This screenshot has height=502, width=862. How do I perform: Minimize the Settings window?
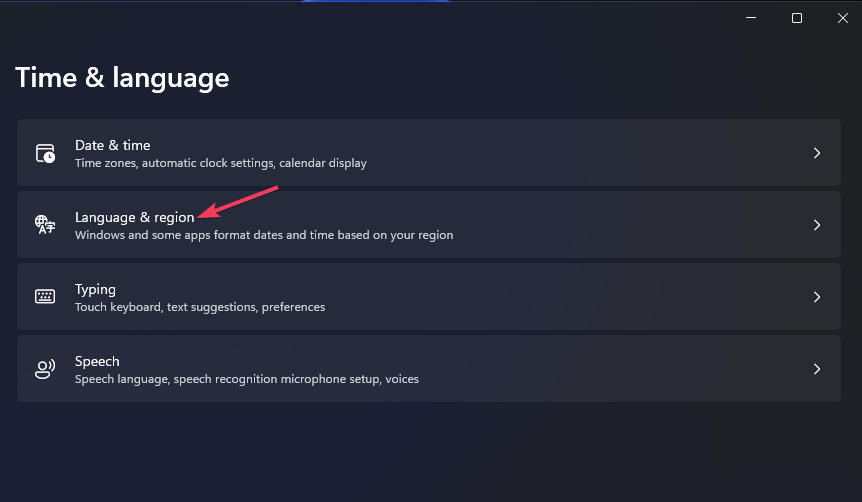[751, 18]
